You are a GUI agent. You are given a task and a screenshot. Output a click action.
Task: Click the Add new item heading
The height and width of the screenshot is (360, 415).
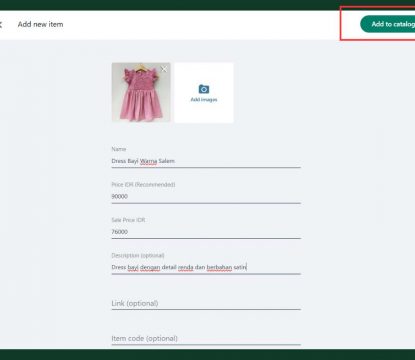[x=40, y=24]
